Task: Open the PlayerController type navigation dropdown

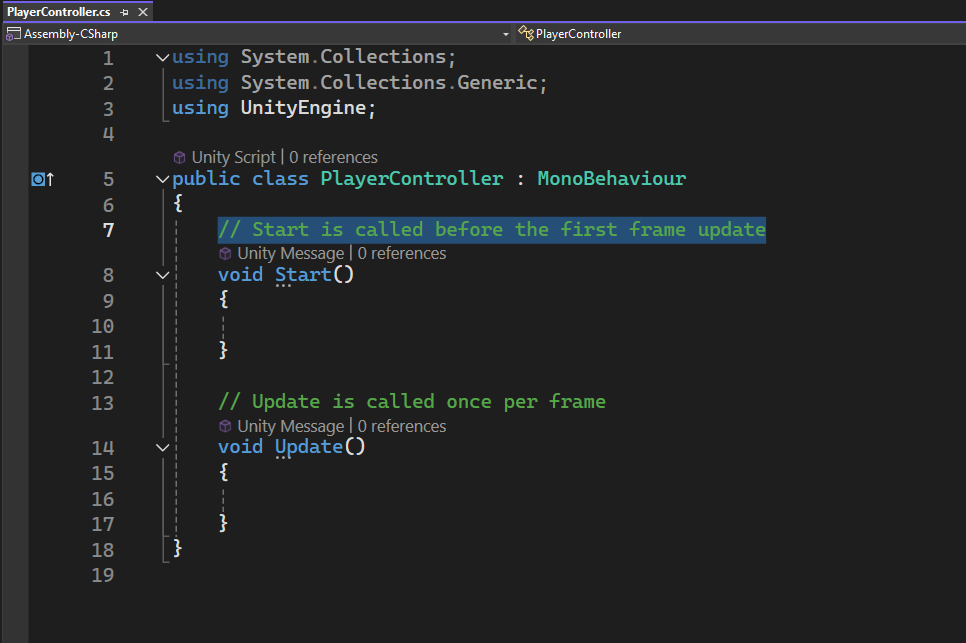Action: 740,34
